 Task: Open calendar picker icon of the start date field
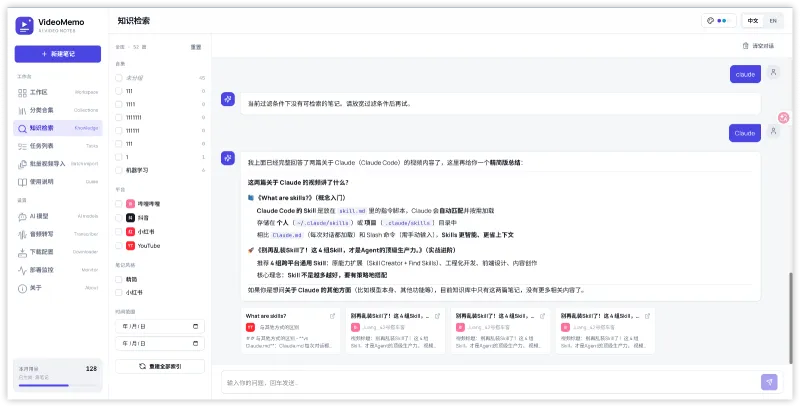tap(195, 326)
